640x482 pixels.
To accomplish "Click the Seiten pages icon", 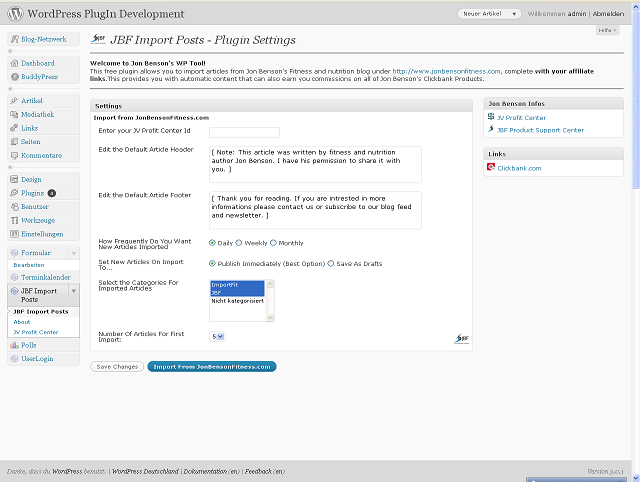I will tap(14, 142).
